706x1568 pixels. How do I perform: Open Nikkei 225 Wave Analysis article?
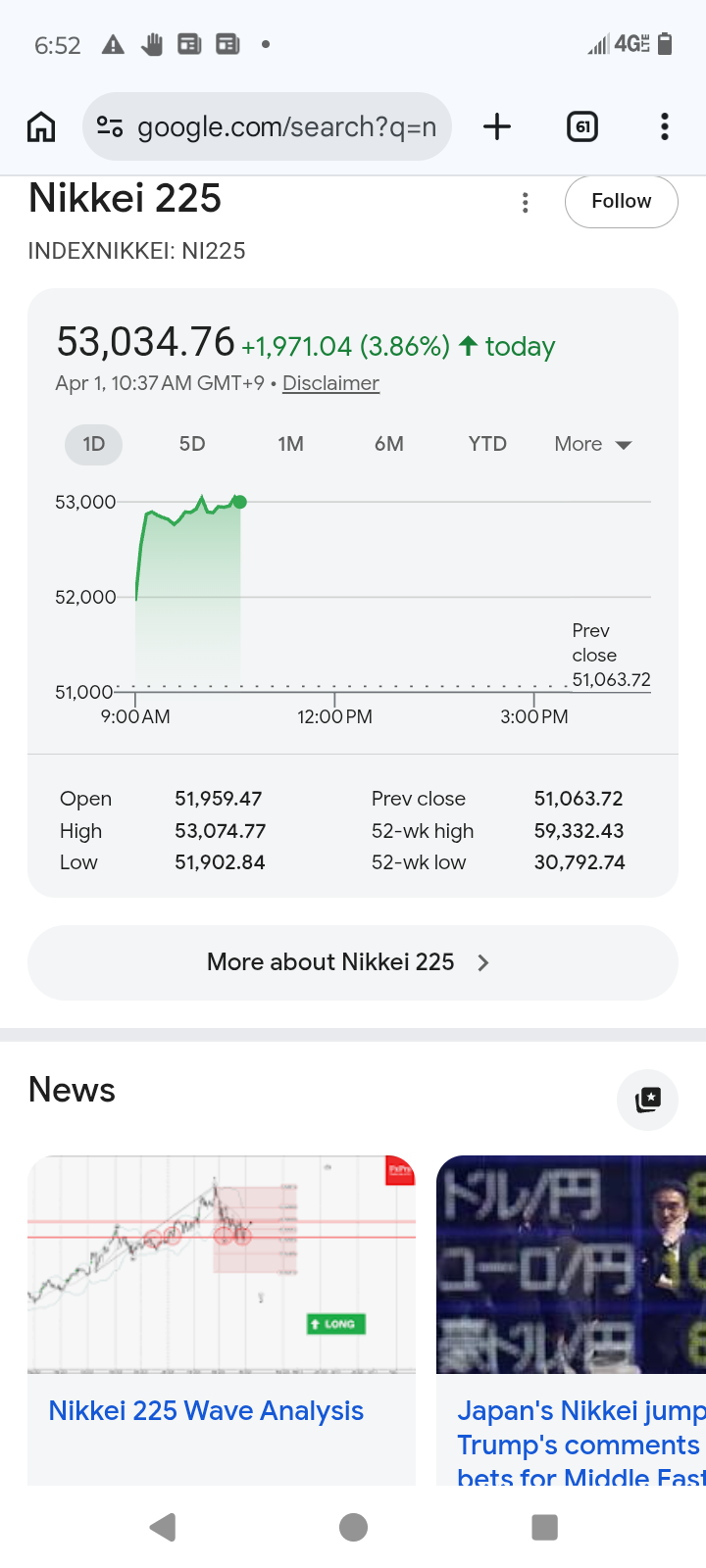coord(206,1410)
